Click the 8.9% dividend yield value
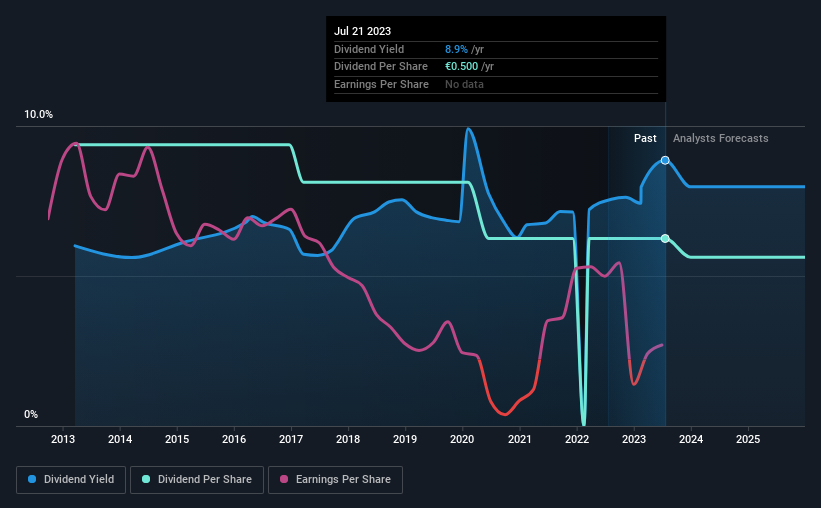 point(456,49)
